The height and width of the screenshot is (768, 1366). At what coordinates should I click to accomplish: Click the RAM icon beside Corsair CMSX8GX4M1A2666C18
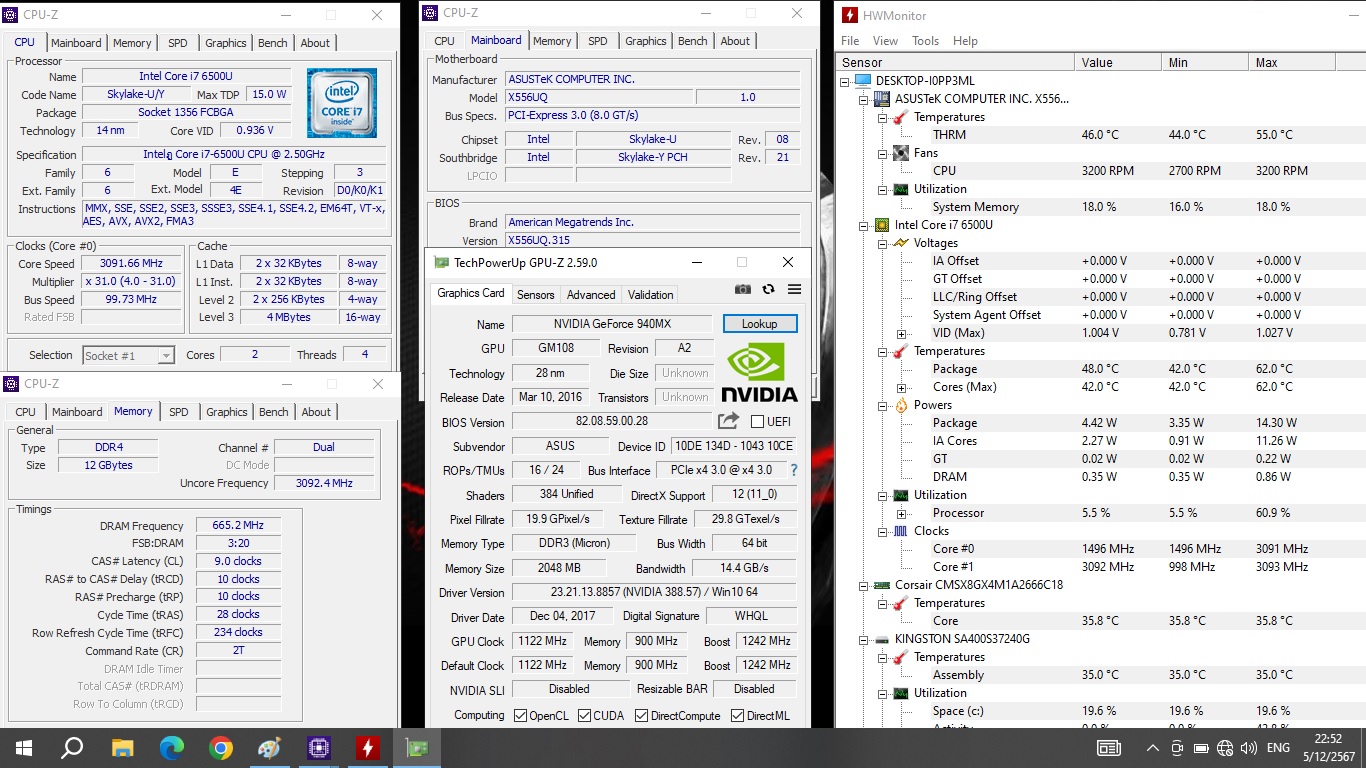882,585
